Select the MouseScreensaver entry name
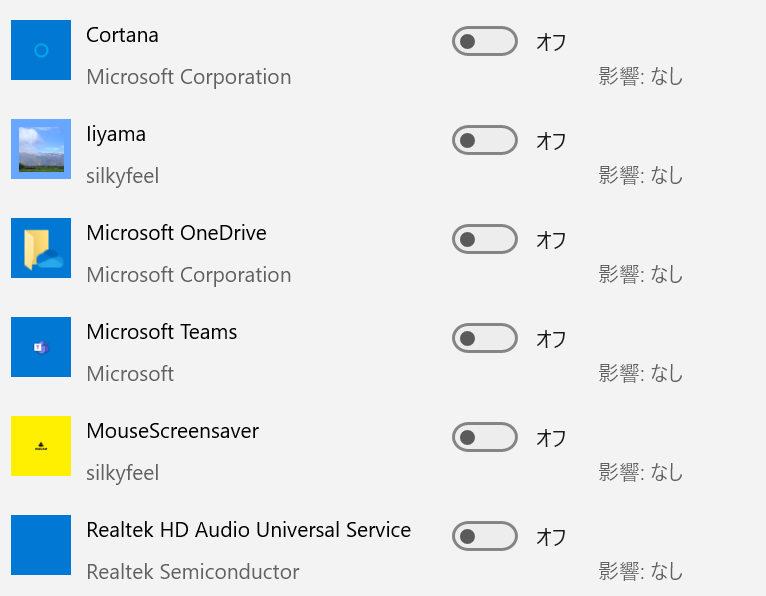766x596 pixels. (x=172, y=431)
